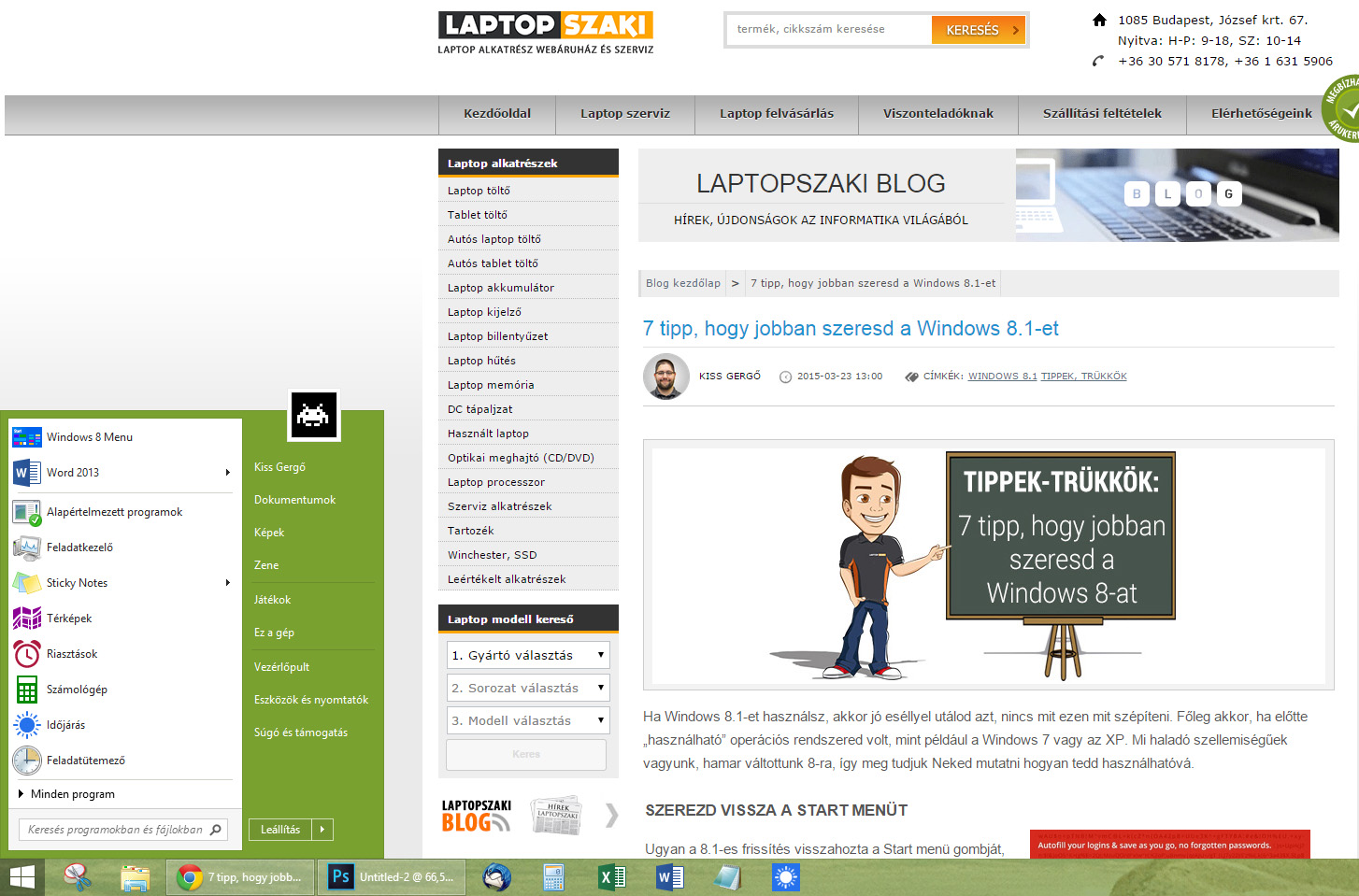Open Photoshop Untitled-2 window from taskbar

pyautogui.click(x=392, y=877)
